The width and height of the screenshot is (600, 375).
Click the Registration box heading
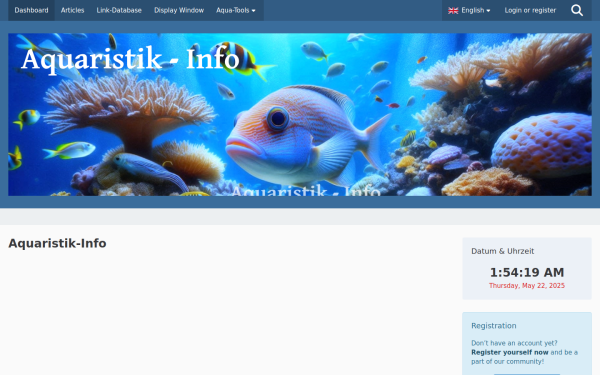[494, 326]
